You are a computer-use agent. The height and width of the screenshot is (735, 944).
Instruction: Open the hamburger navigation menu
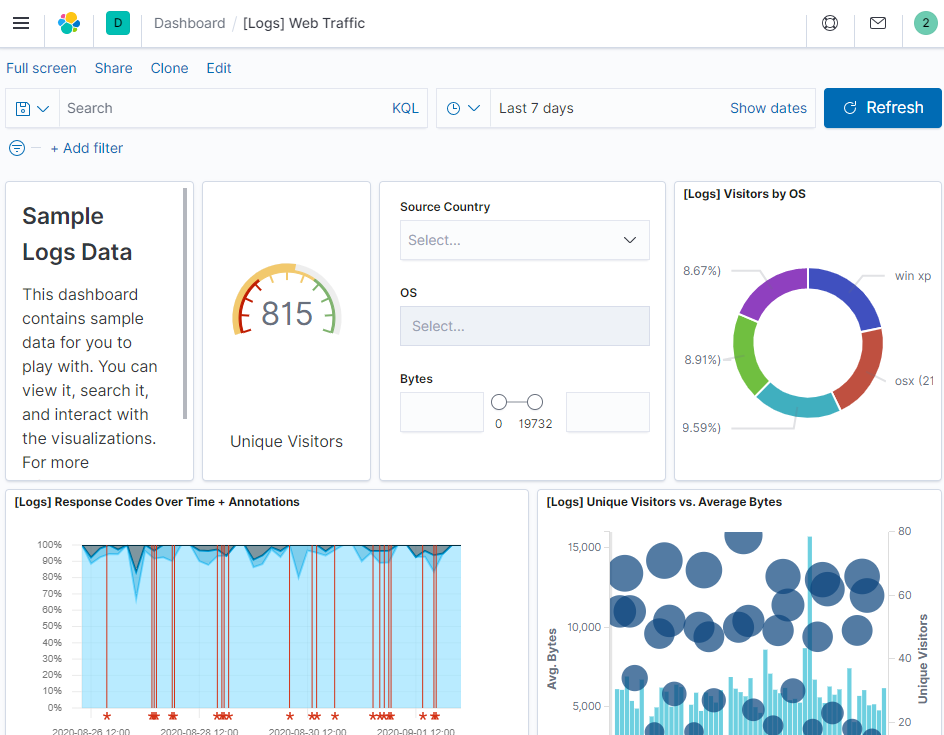point(21,23)
